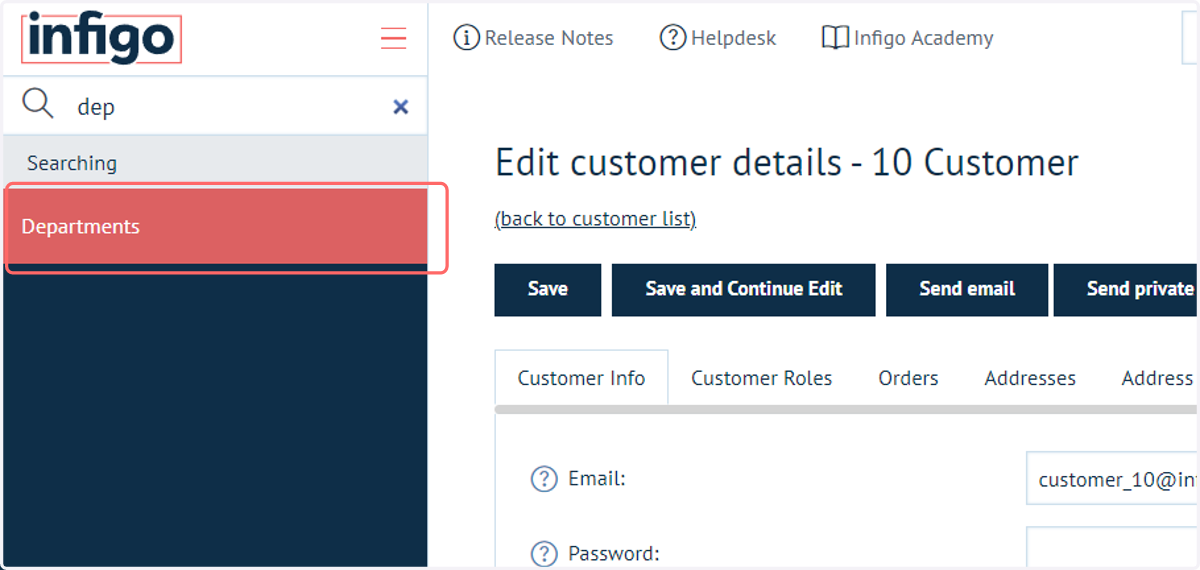Open Infigo Academy link
The width and height of the screenshot is (1200, 570).
(x=924, y=38)
